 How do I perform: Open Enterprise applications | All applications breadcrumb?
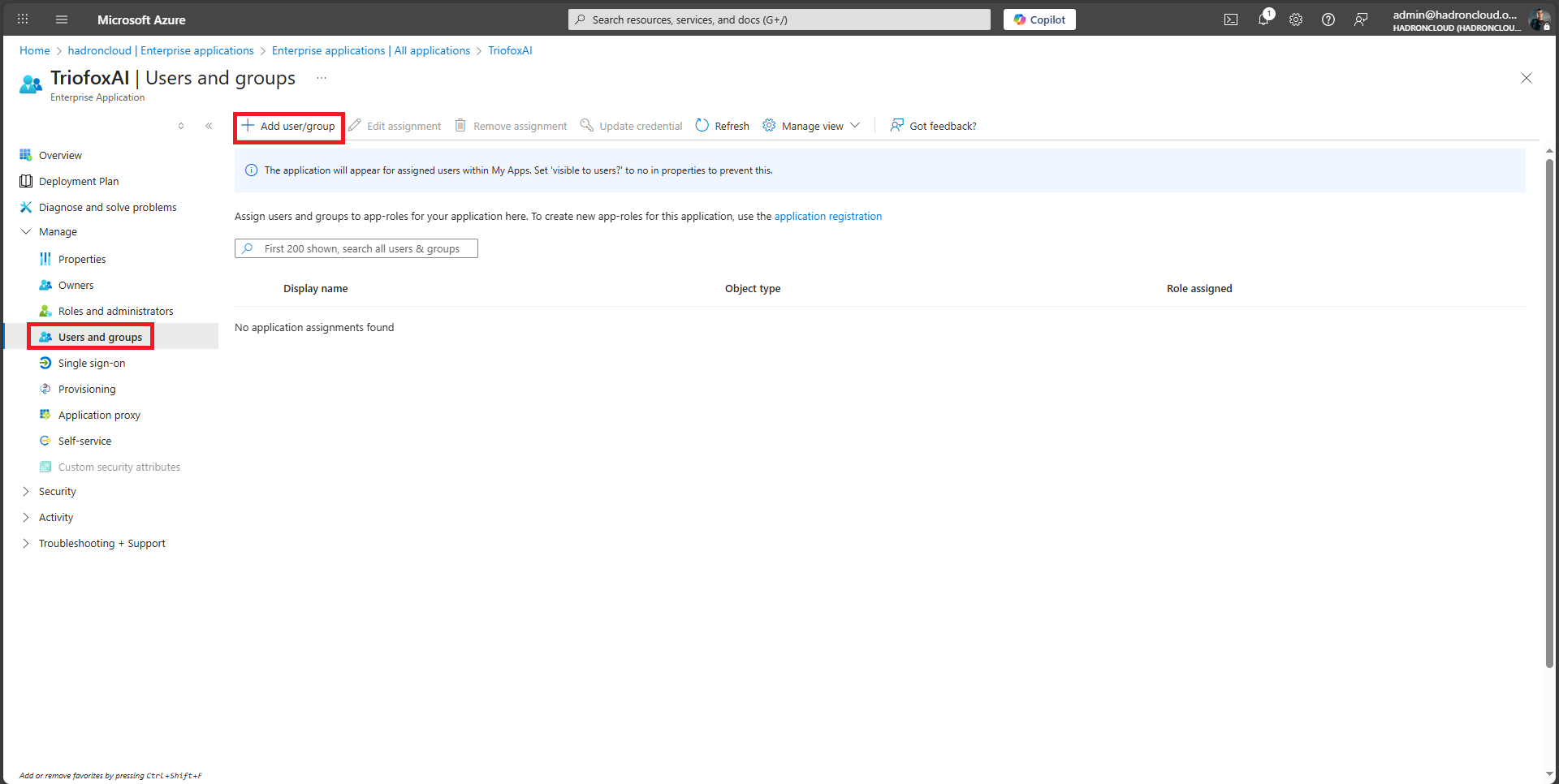click(371, 50)
